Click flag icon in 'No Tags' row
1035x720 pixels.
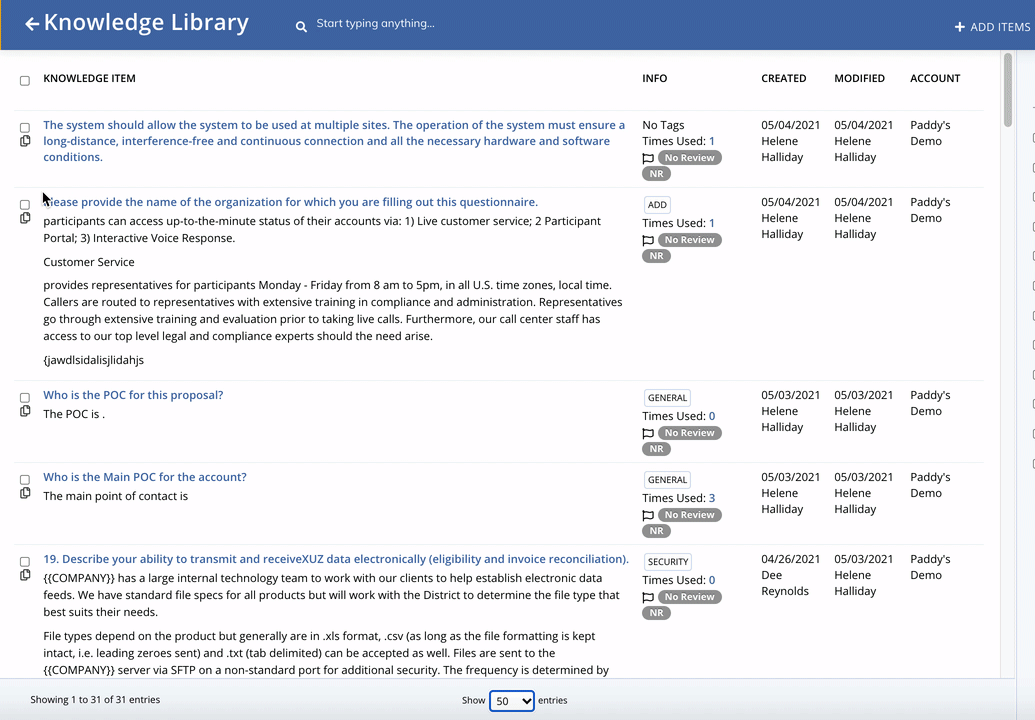(648, 158)
